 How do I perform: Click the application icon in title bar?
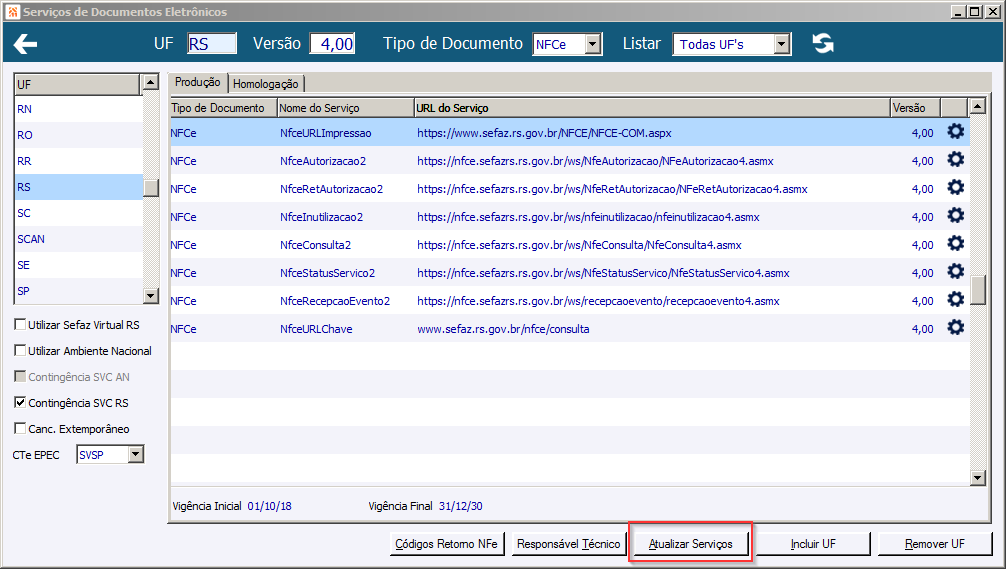click(12, 12)
